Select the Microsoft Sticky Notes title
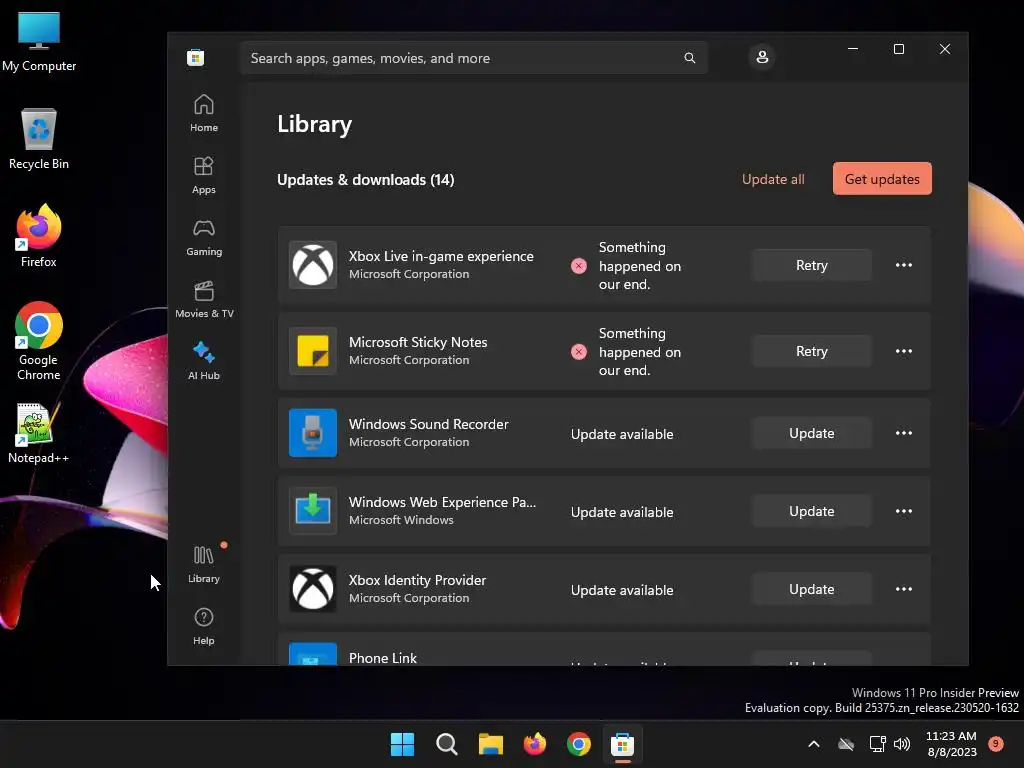 418,342
